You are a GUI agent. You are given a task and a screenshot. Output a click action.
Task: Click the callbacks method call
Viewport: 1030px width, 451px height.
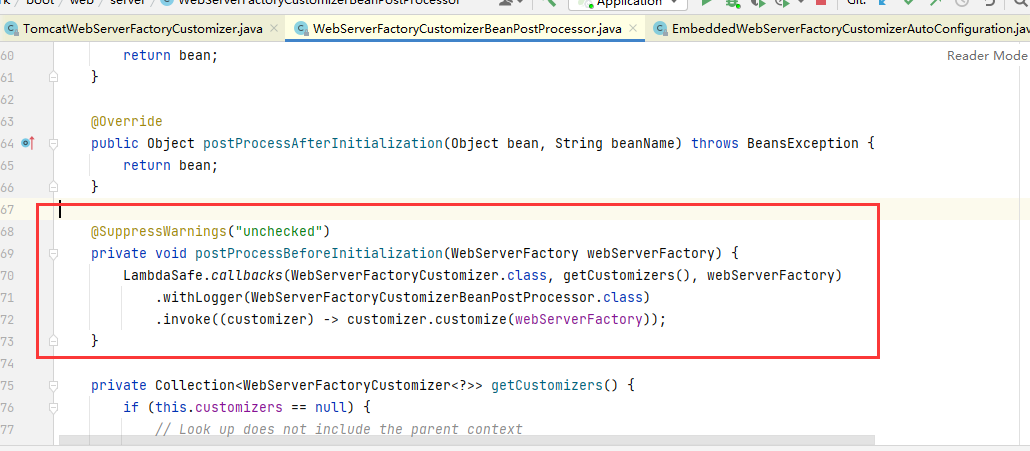[x=246, y=275]
